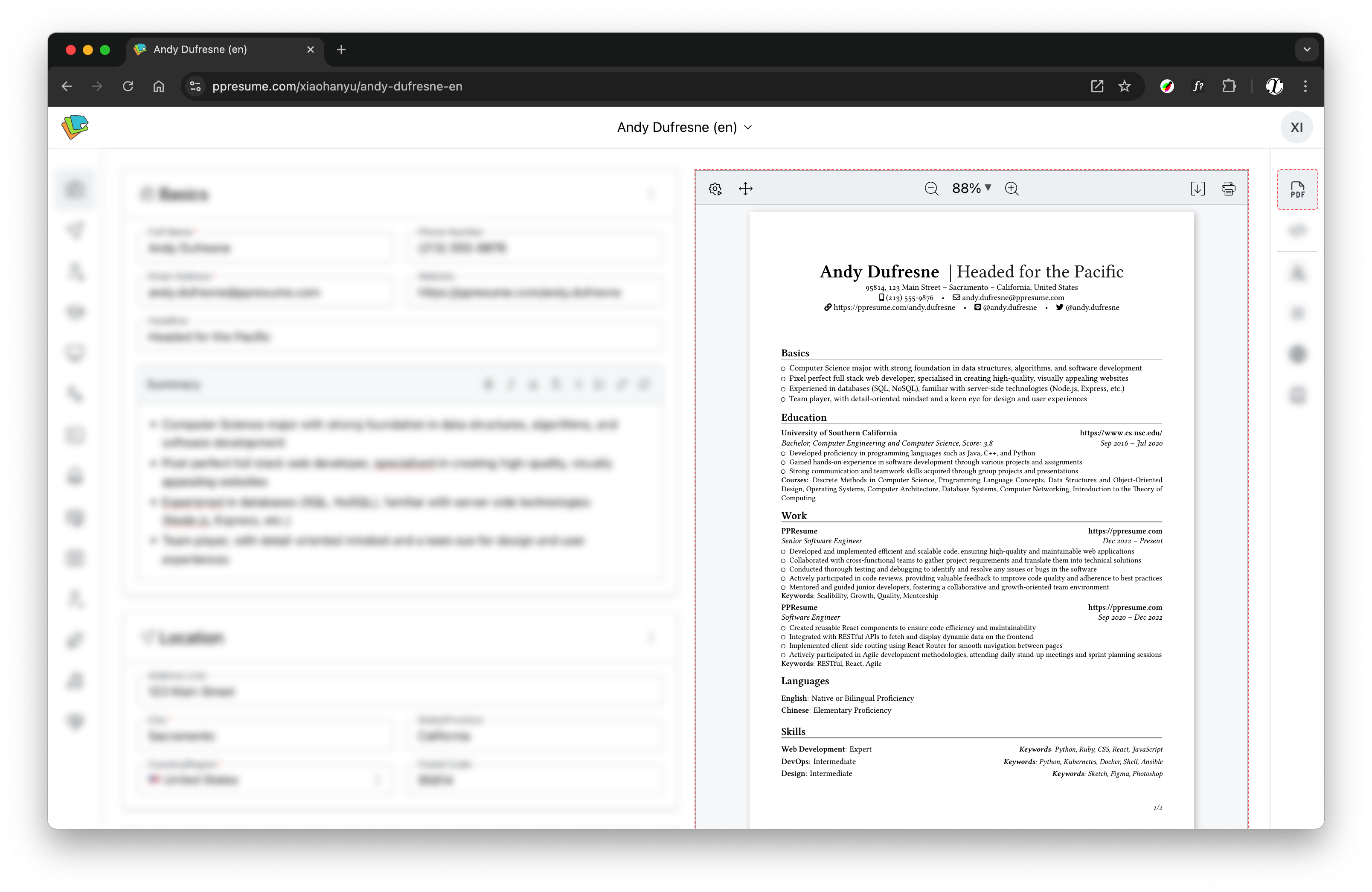Minimize the window with the yellow button

tap(87, 50)
